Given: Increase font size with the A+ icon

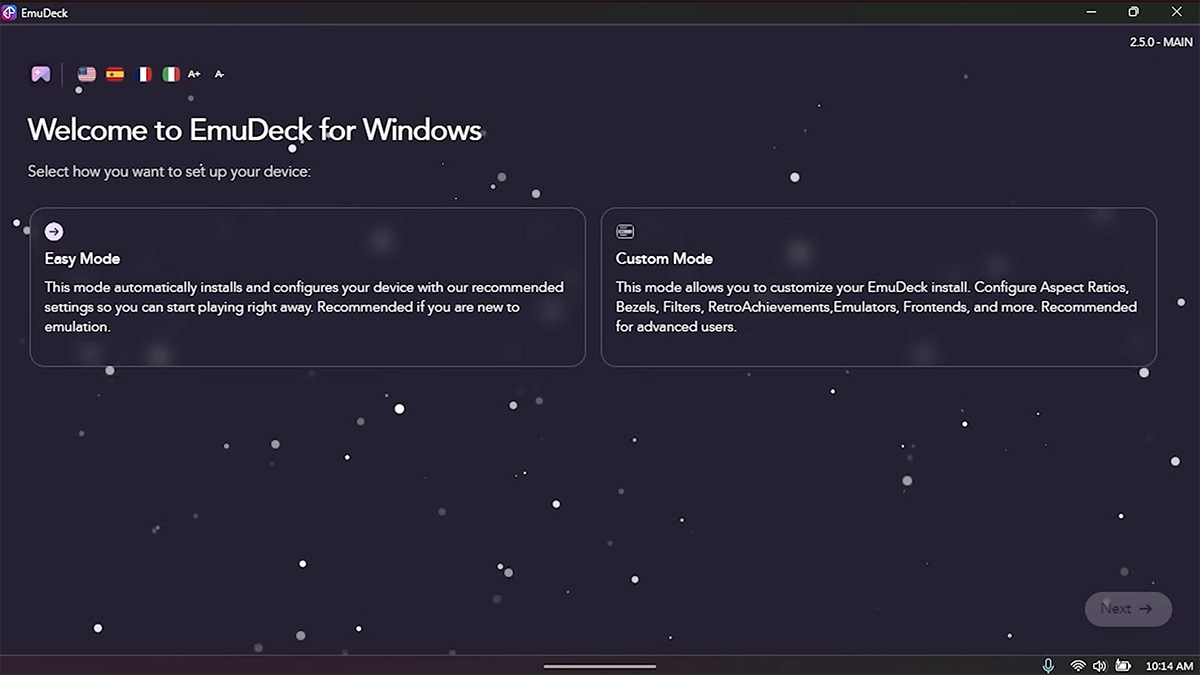Looking at the screenshot, I should [194, 73].
